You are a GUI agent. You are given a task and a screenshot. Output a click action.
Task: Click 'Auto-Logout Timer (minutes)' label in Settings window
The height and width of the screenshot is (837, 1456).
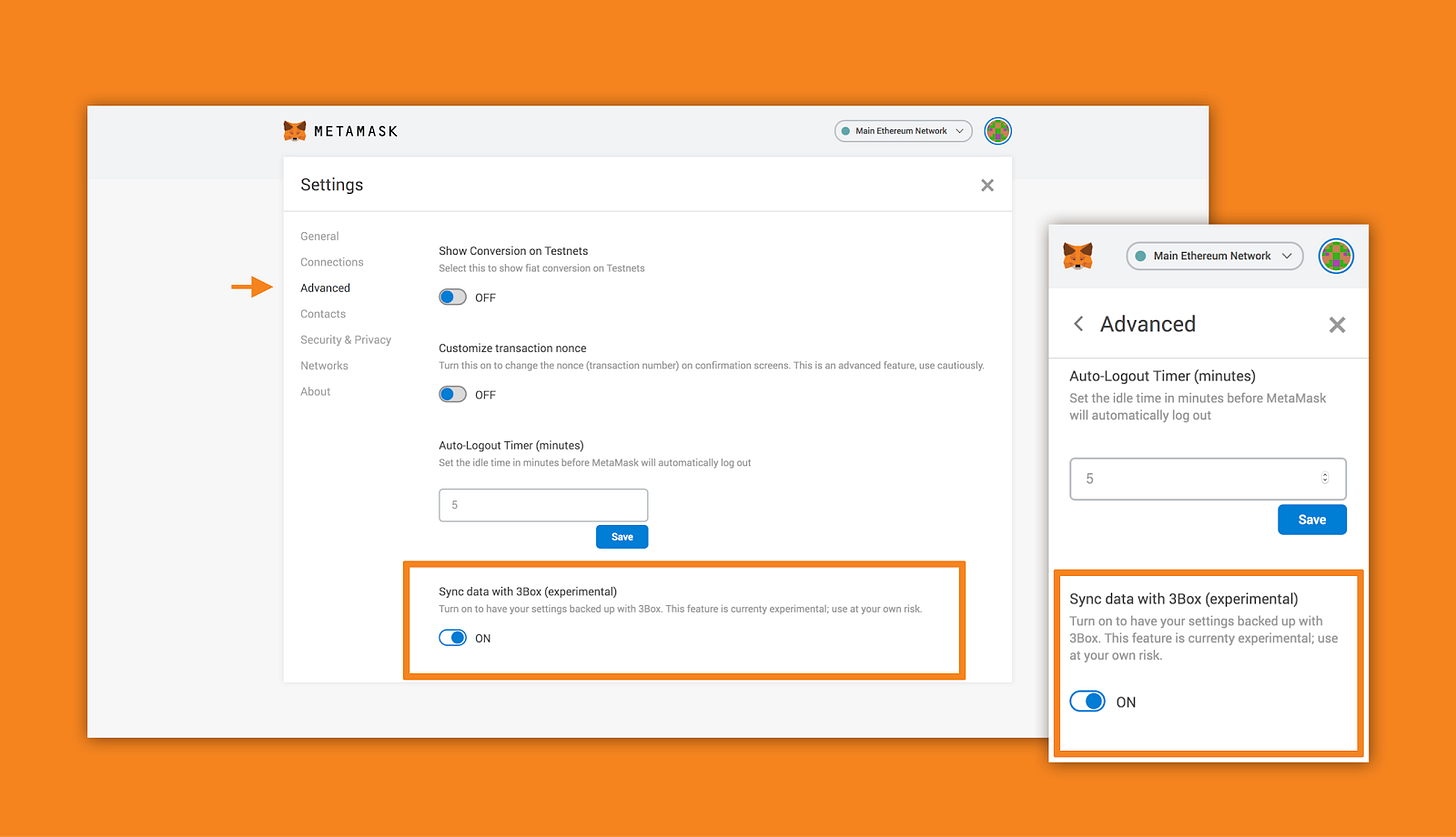coord(511,445)
